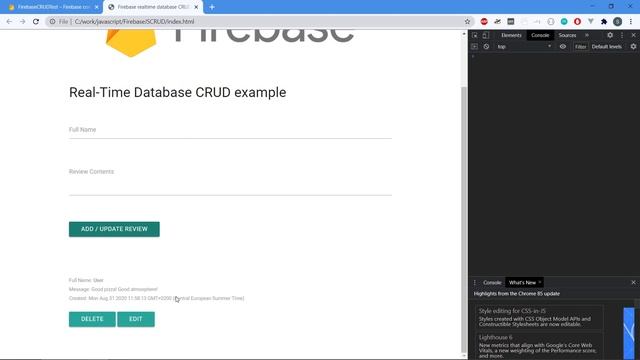Expand more DevTools tabs chevron
This screenshot has height=360, width=640.
[x=587, y=36]
